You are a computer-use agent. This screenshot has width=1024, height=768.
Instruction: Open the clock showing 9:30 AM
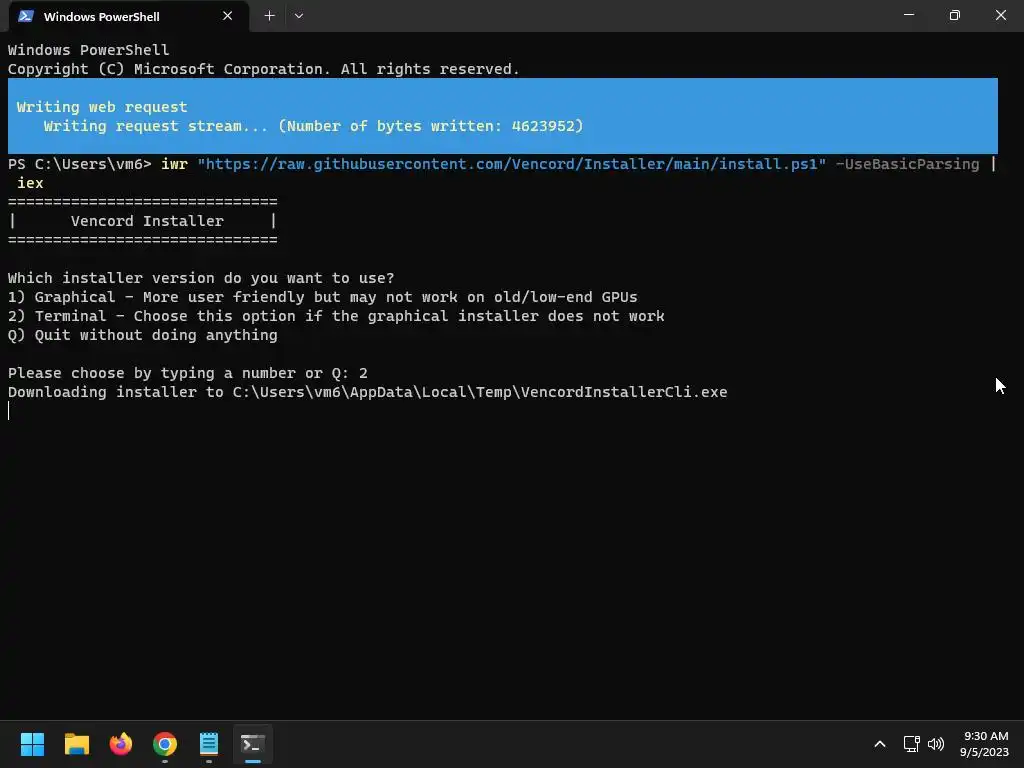coord(985,744)
